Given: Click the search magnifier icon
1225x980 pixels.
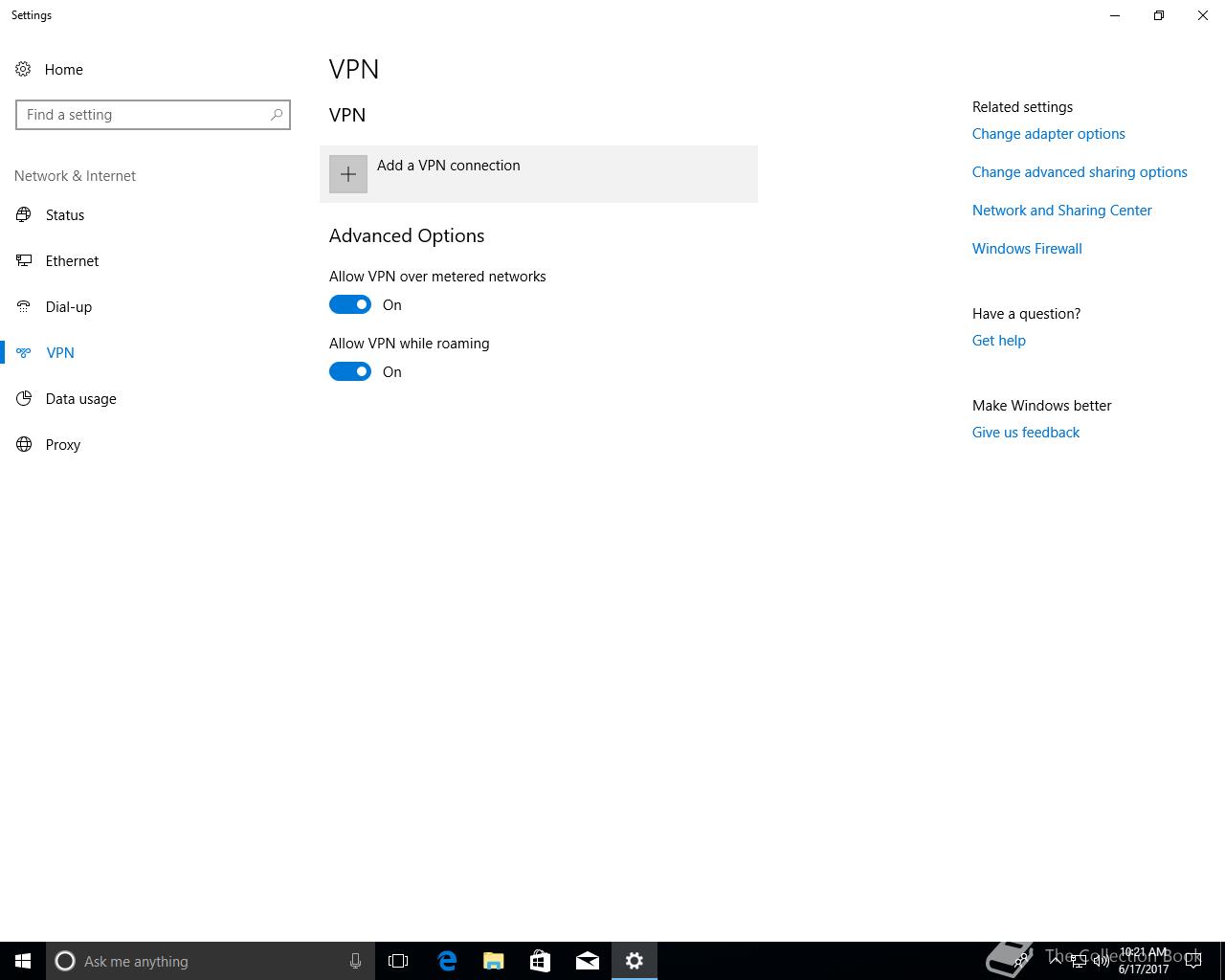Looking at the screenshot, I should (x=277, y=115).
